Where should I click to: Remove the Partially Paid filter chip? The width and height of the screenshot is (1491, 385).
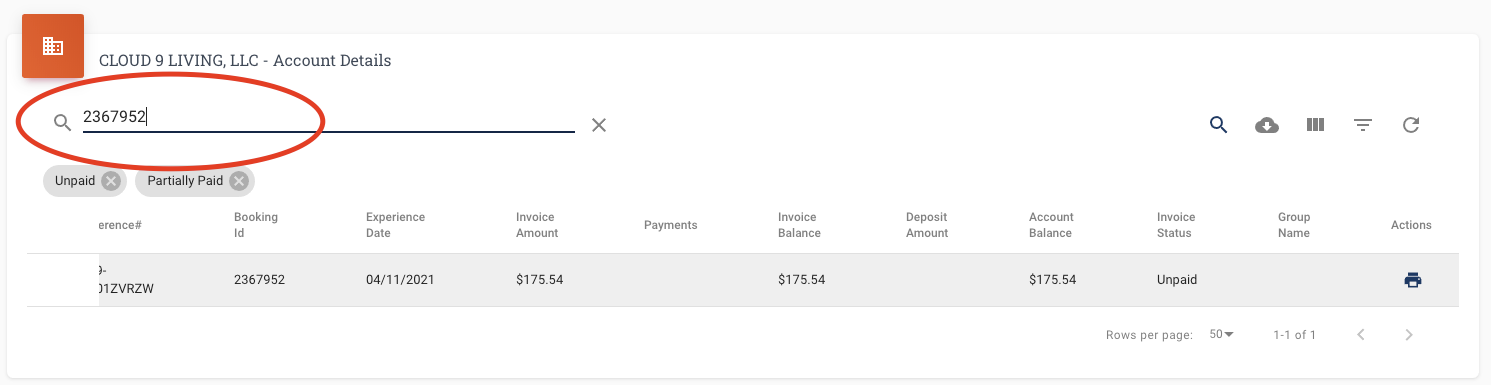point(238,181)
